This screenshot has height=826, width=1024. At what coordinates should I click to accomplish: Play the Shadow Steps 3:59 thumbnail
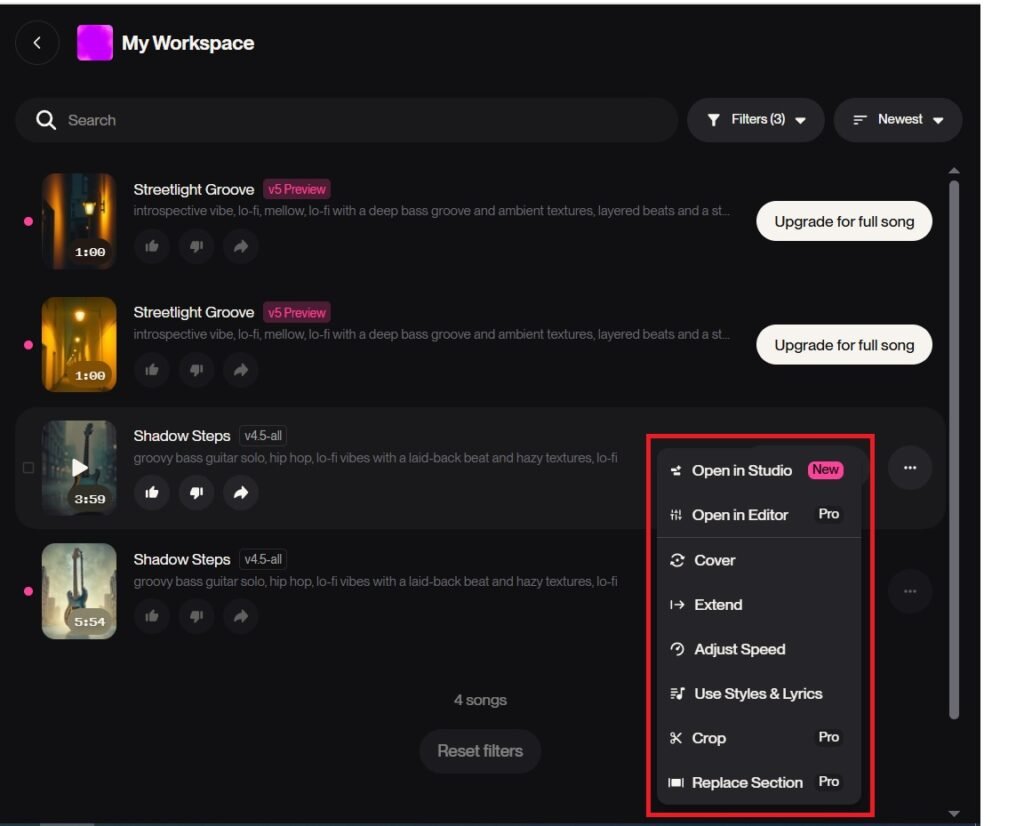click(79, 467)
